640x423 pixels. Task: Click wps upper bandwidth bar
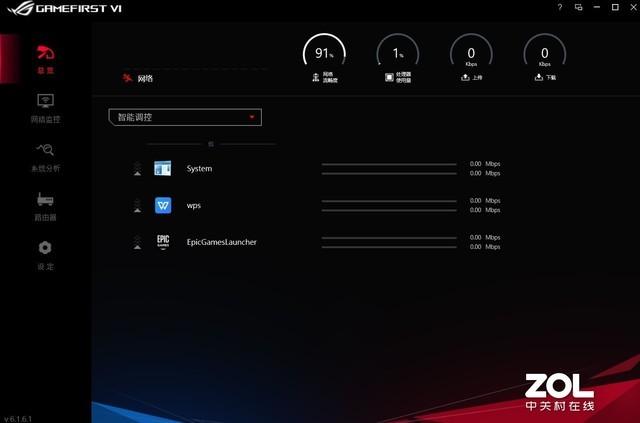[389, 201]
